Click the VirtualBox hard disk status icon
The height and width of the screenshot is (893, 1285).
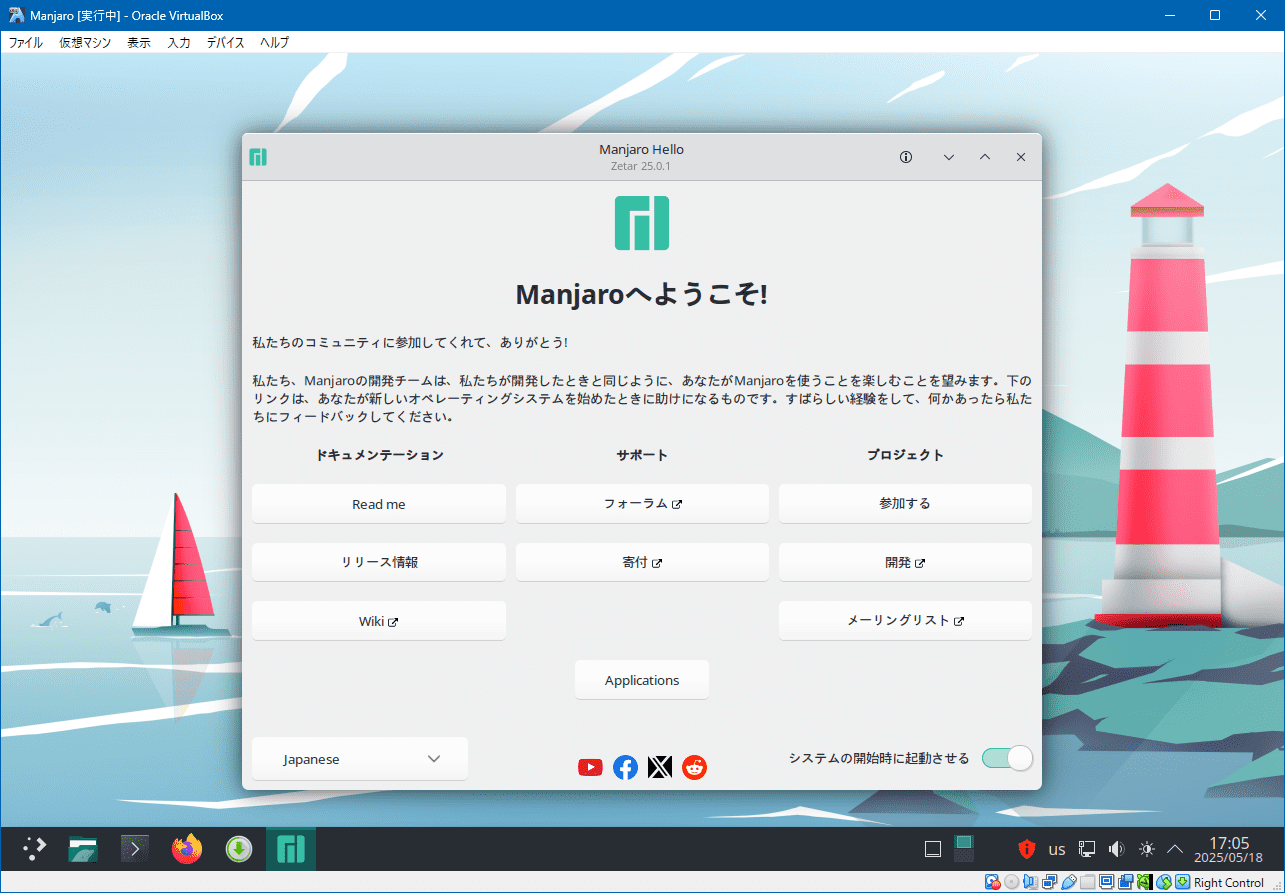993,882
